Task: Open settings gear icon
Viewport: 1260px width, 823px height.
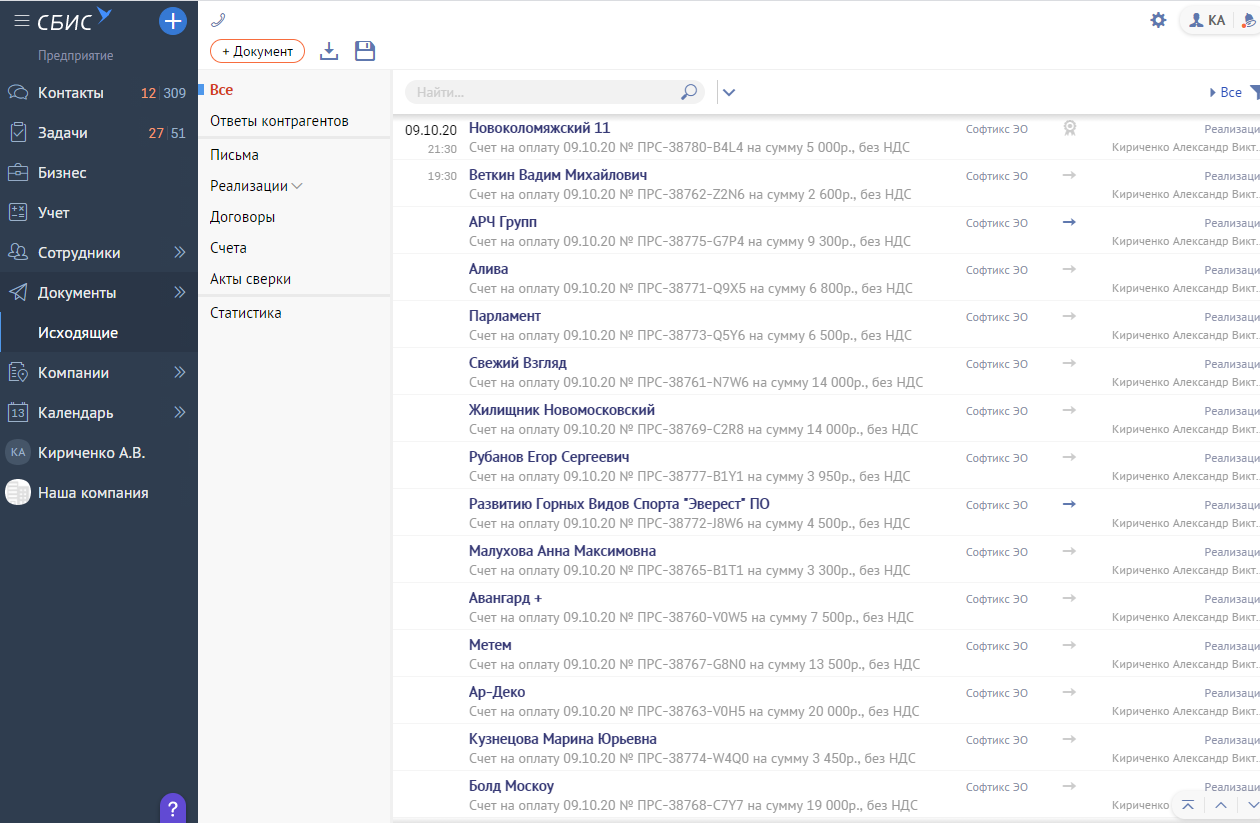Action: pyautogui.click(x=1158, y=20)
